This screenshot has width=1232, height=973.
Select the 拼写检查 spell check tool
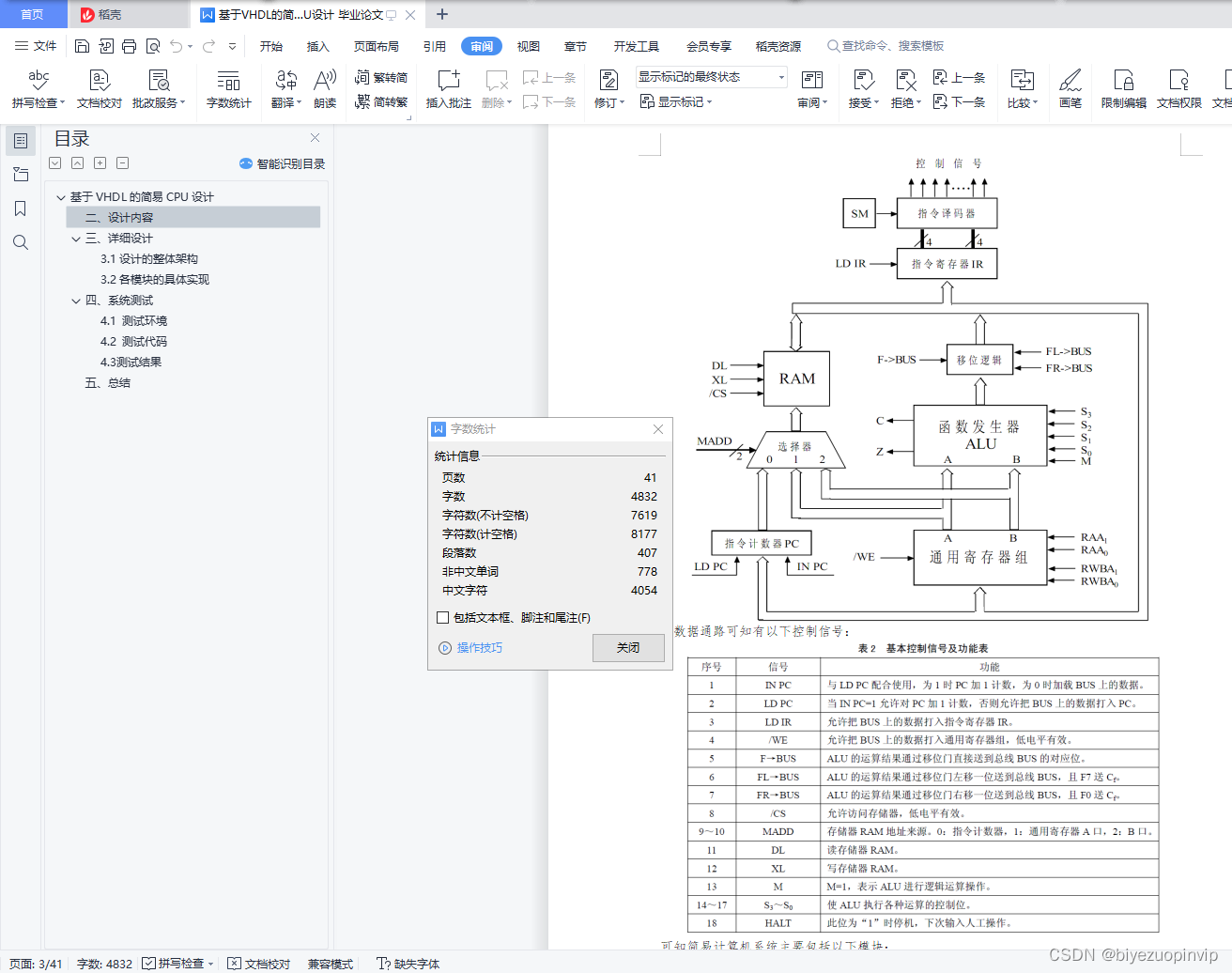[37, 87]
